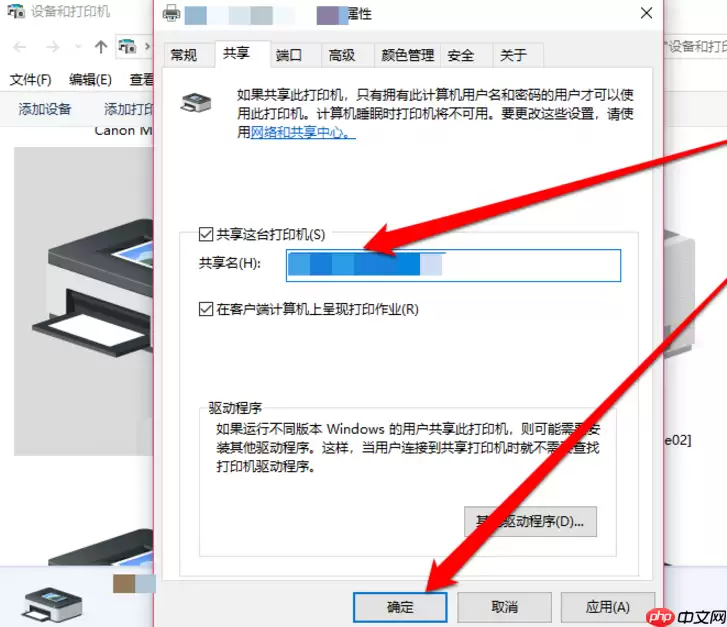Click 设备和打印机 window title icon
727x627 pixels.
click(x=16, y=11)
